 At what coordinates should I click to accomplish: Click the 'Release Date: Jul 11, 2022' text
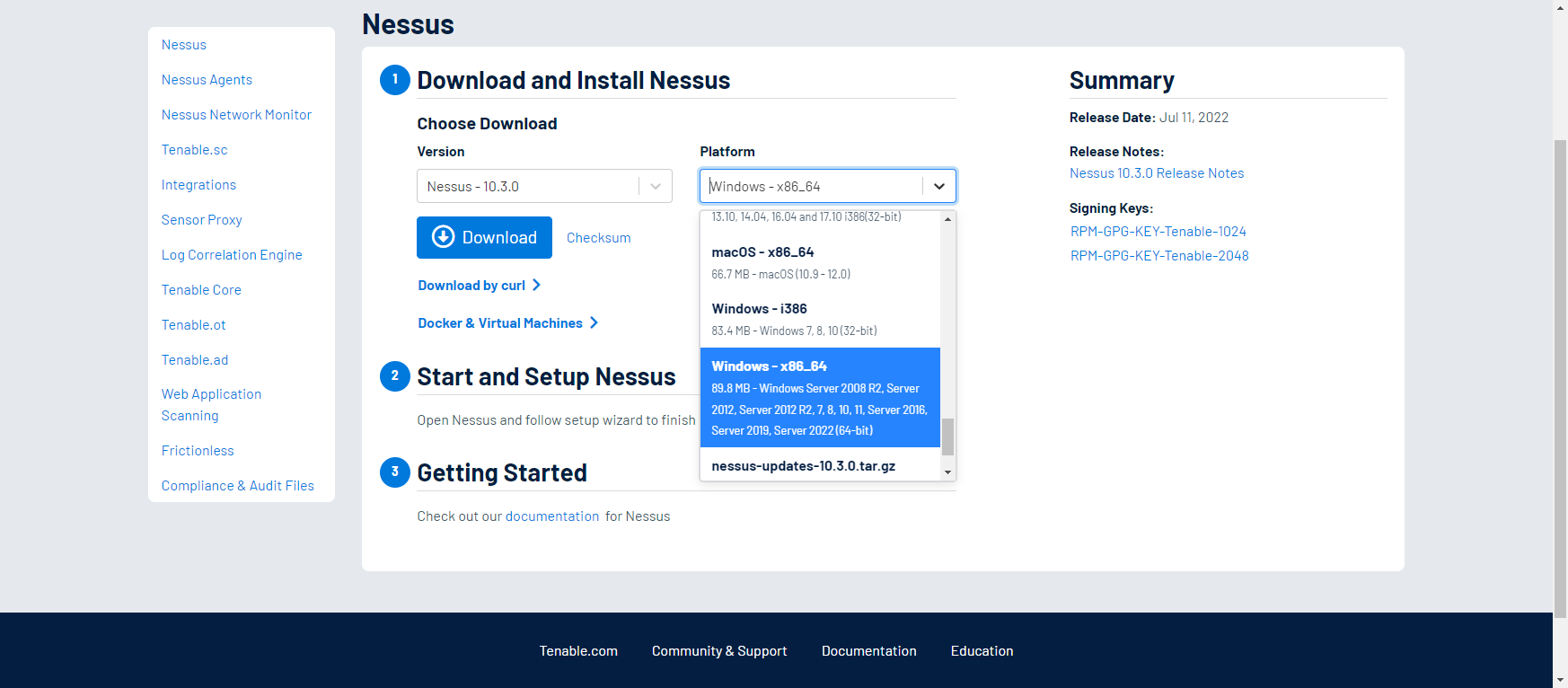(x=1149, y=118)
